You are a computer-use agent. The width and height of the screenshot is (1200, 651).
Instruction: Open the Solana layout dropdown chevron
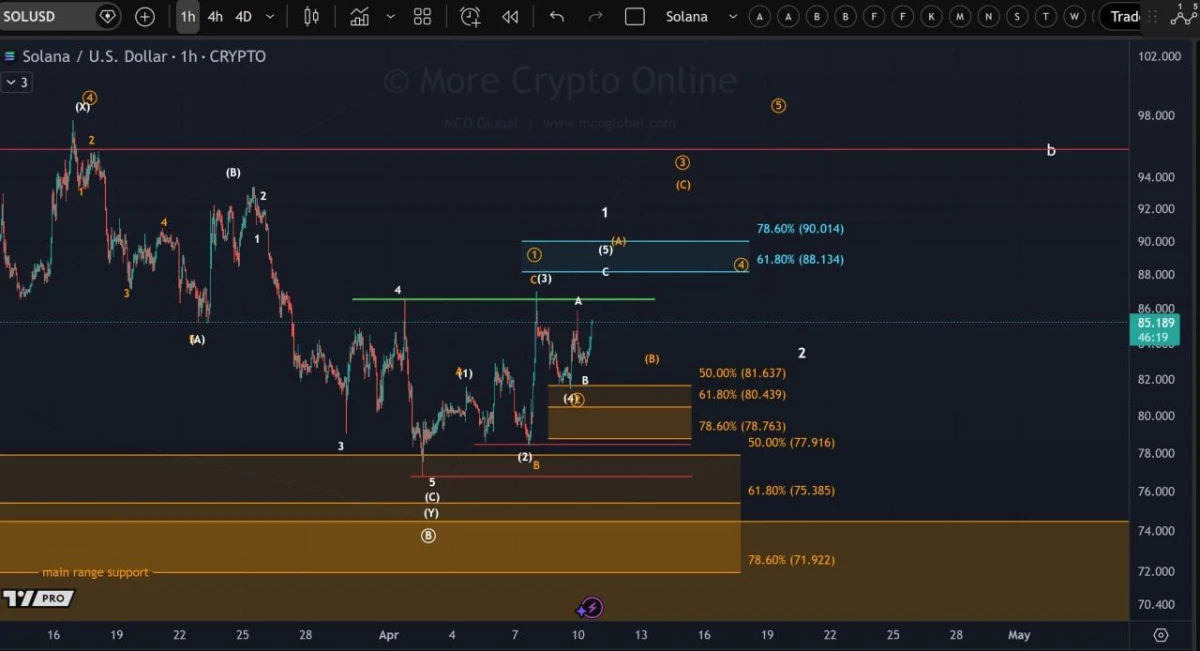point(732,17)
